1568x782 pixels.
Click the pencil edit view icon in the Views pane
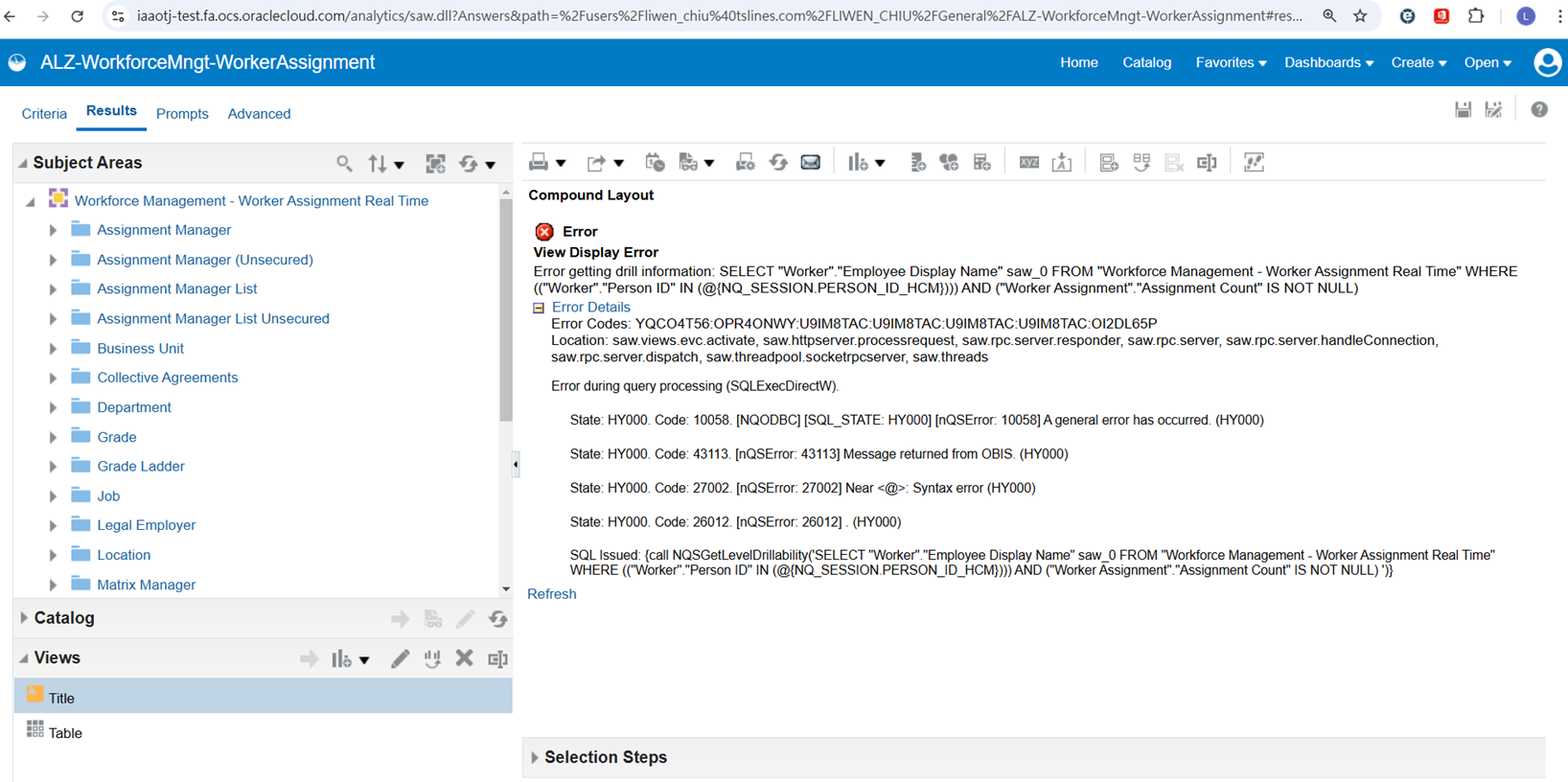click(x=400, y=658)
